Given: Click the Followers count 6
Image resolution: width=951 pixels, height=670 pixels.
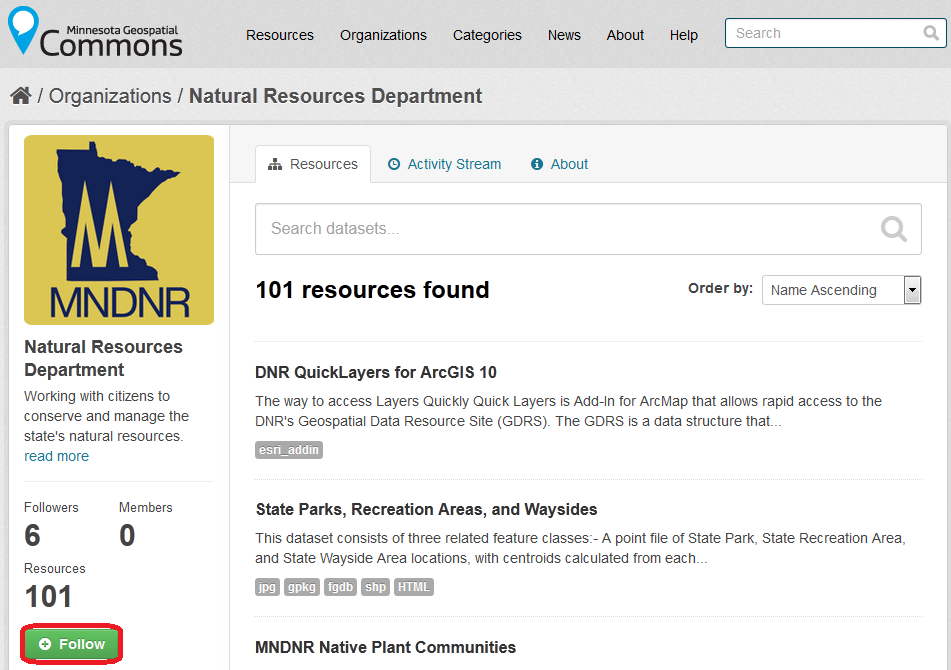Looking at the screenshot, I should (x=32, y=535).
